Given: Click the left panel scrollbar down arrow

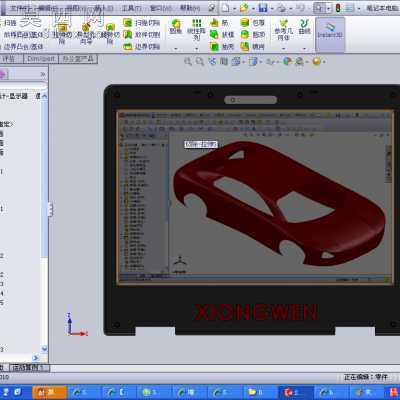Looking at the screenshot, I should [x=44, y=349].
